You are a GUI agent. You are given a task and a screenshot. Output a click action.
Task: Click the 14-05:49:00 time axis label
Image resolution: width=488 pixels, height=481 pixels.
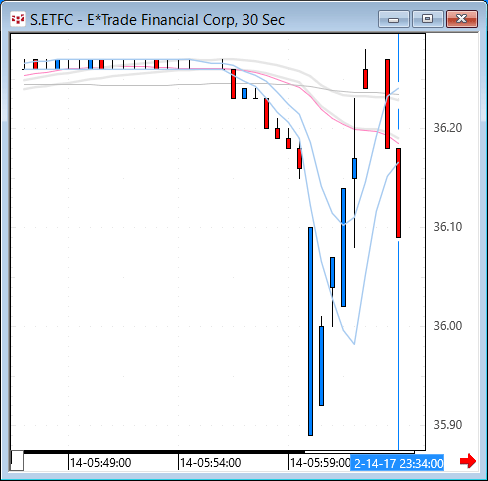click(100, 463)
